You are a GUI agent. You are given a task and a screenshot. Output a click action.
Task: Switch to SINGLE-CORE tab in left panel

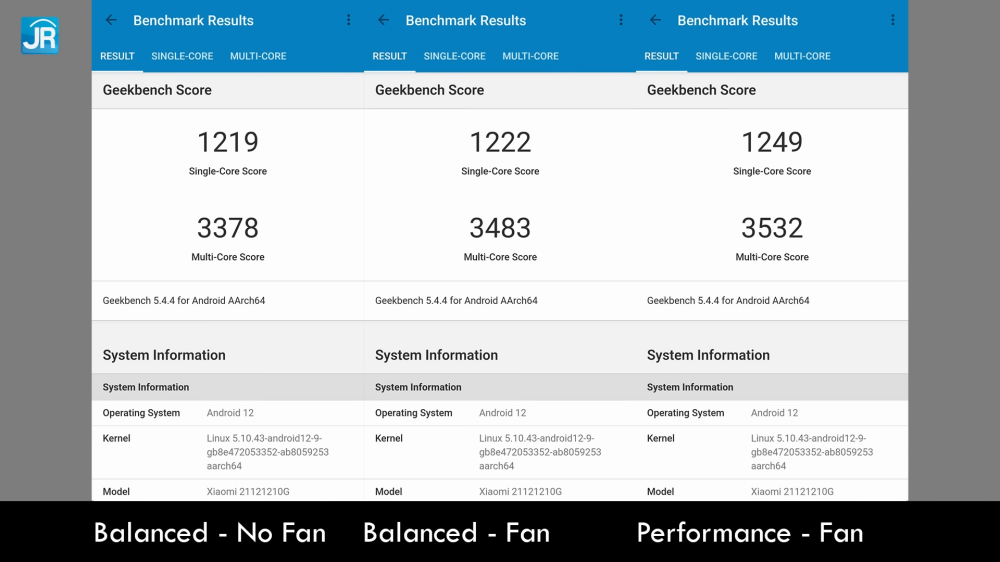point(182,56)
